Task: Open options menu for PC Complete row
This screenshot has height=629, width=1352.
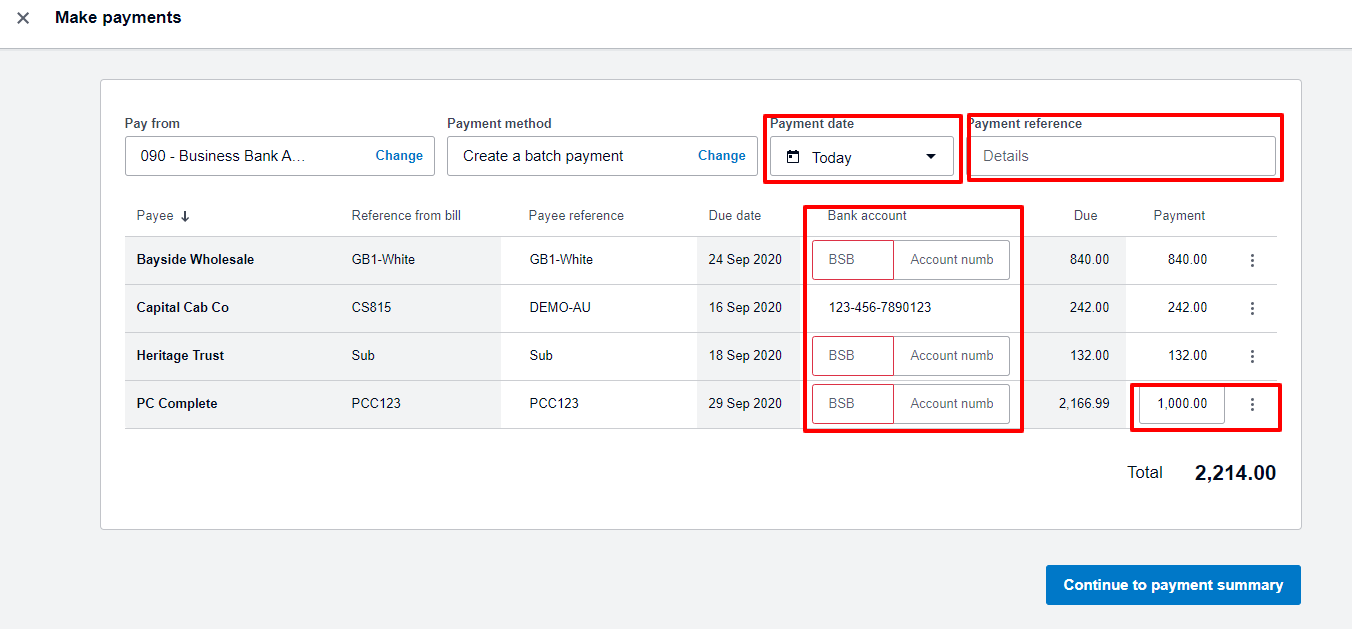Action: (x=1252, y=403)
